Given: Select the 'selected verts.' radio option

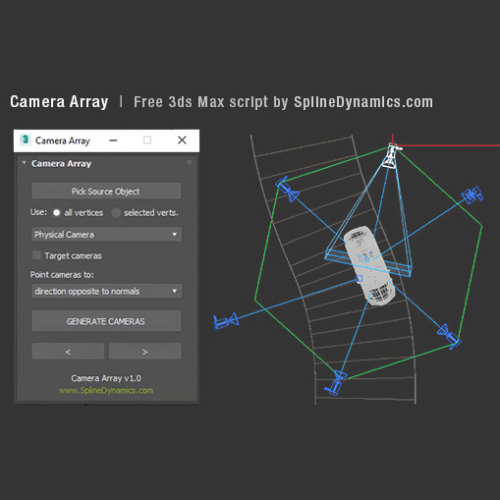Looking at the screenshot, I should [x=116, y=213].
